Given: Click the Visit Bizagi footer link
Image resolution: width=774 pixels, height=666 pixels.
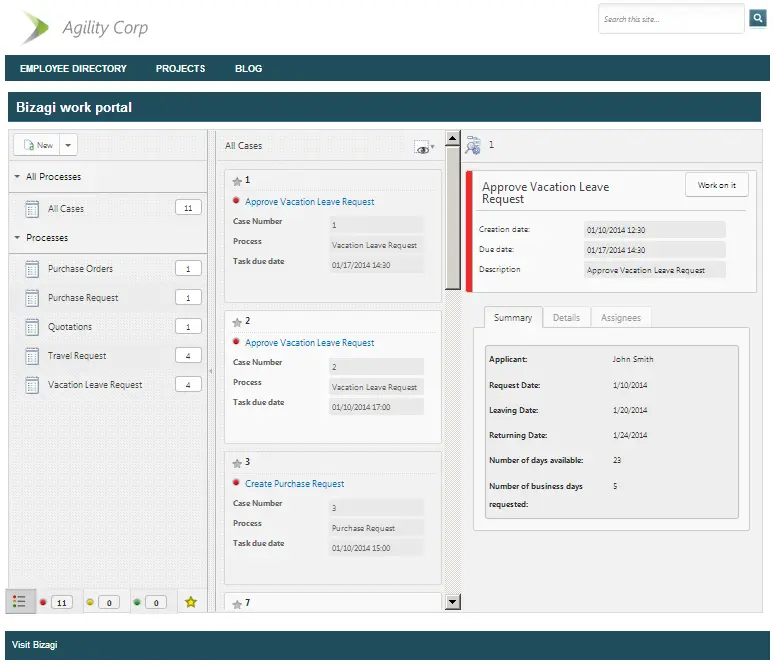Looking at the screenshot, I should (35, 645).
